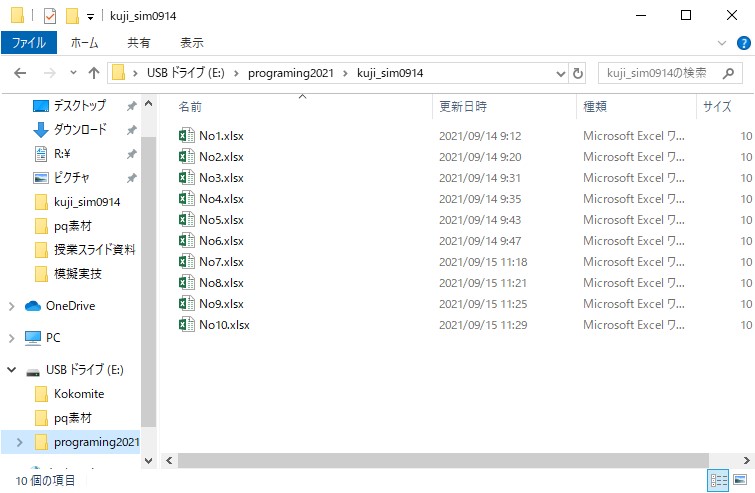This screenshot has height=493, width=755.
Task: Expand the PC tree node
Action: (x=12, y=338)
